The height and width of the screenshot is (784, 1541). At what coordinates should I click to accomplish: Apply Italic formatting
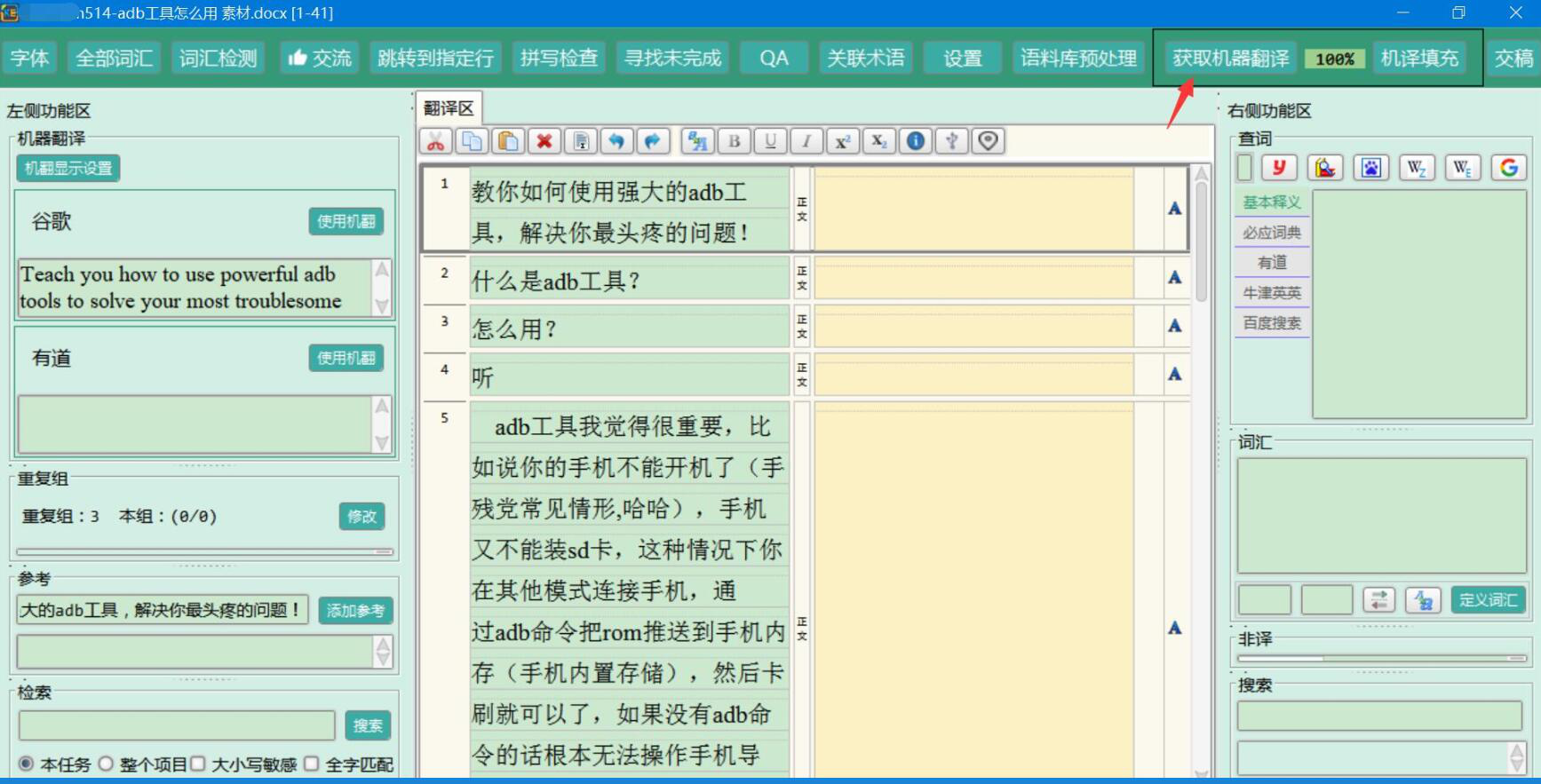pyautogui.click(x=806, y=141)
